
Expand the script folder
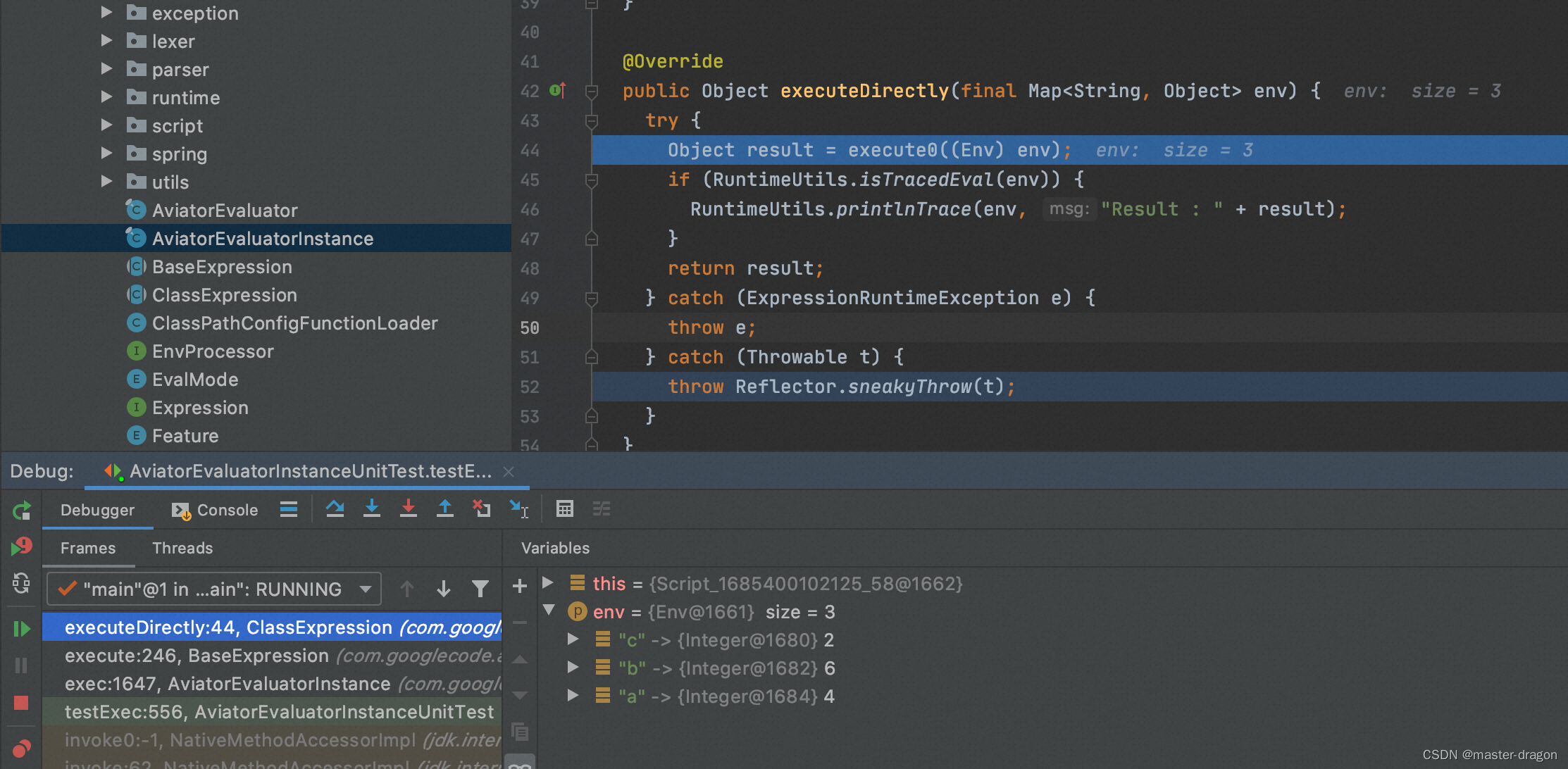(107, 125)
